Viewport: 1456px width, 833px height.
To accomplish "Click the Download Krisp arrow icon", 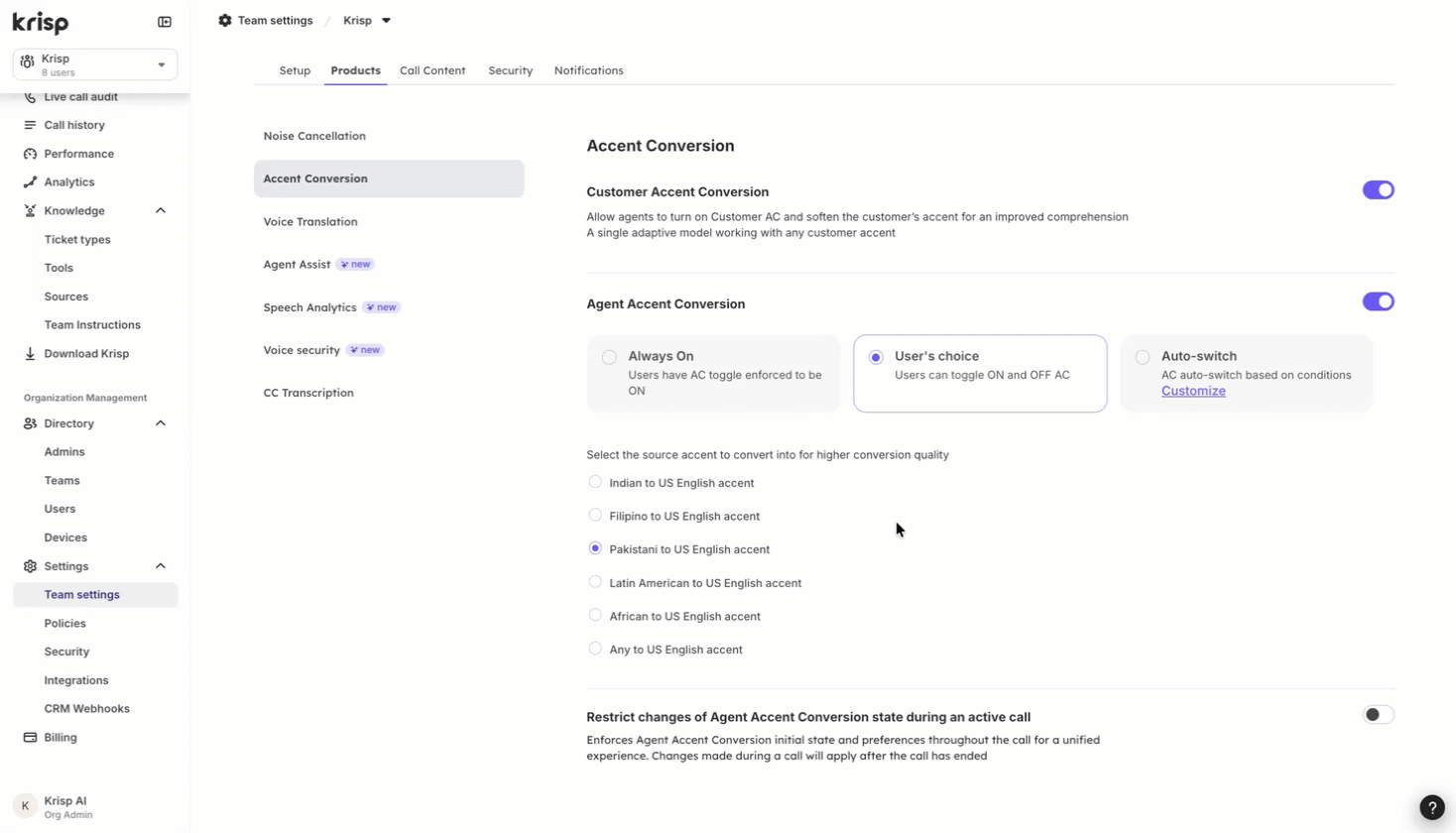I will pos(30,354).
